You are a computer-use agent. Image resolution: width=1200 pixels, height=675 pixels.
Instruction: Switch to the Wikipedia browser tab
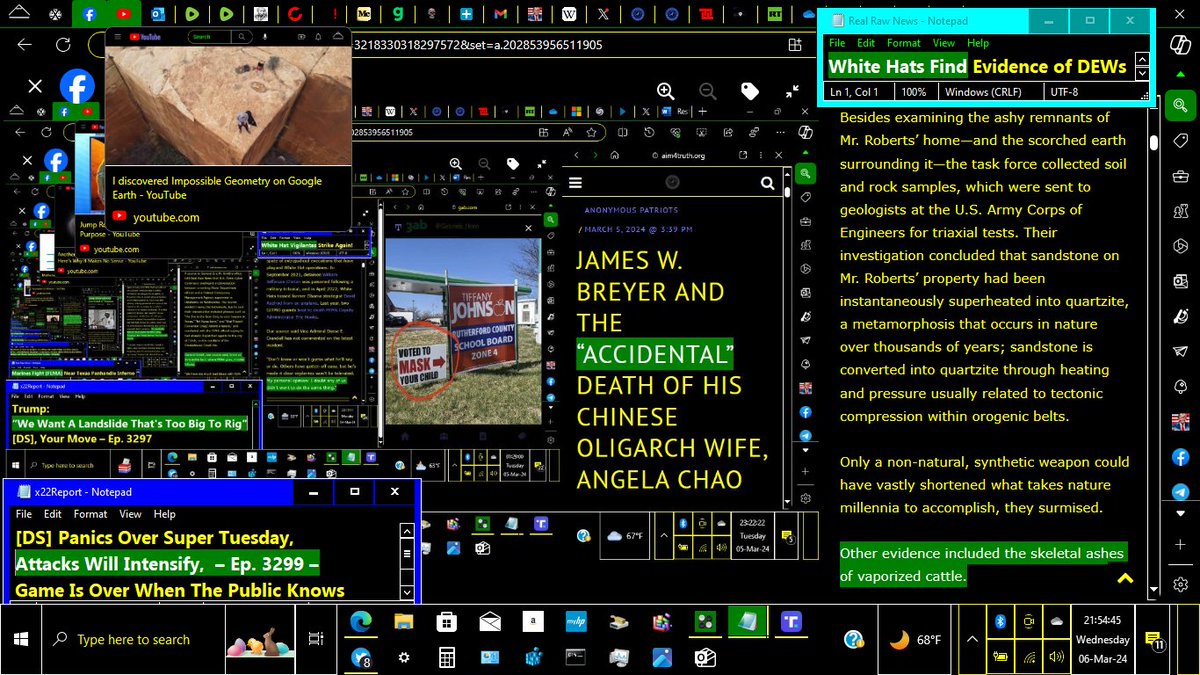click(x=569, y=15)
